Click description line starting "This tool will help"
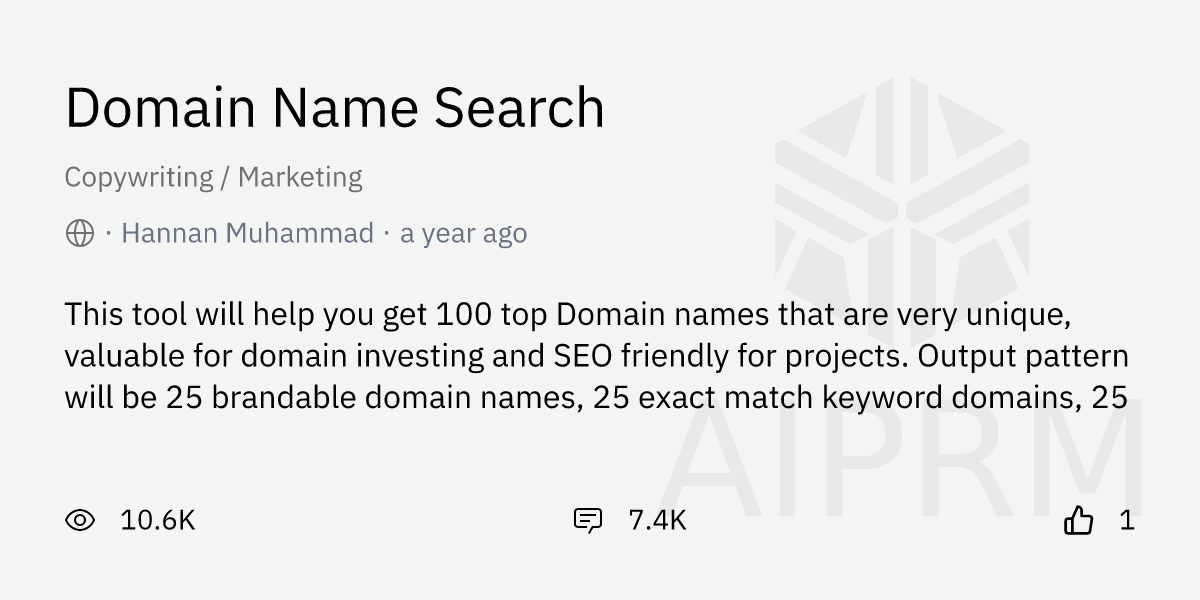1200x600 pixels. tap(568, 315)
